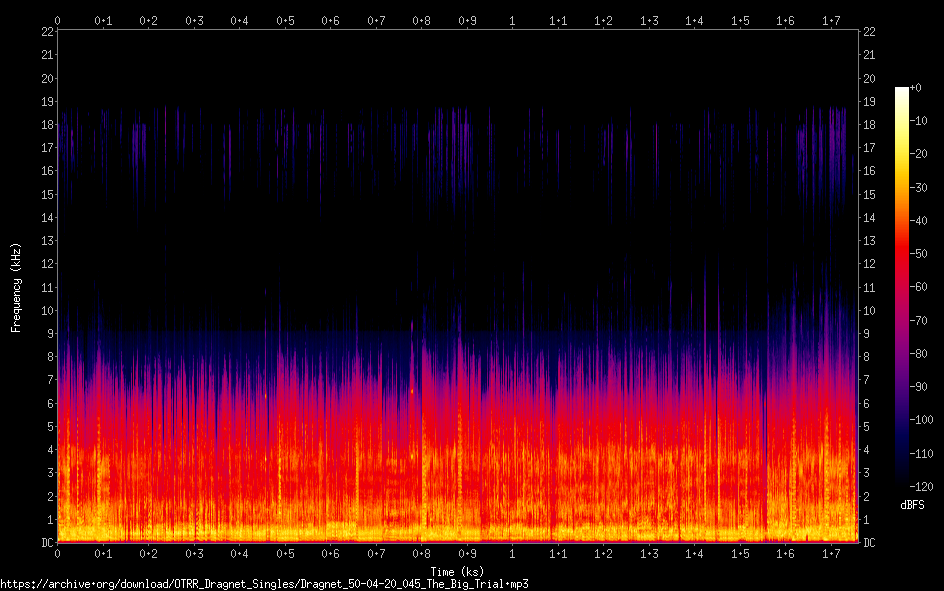Open the archive.org download URL at bottom
Viewport: 944px width, 591px height.
[x=264, y=584]
